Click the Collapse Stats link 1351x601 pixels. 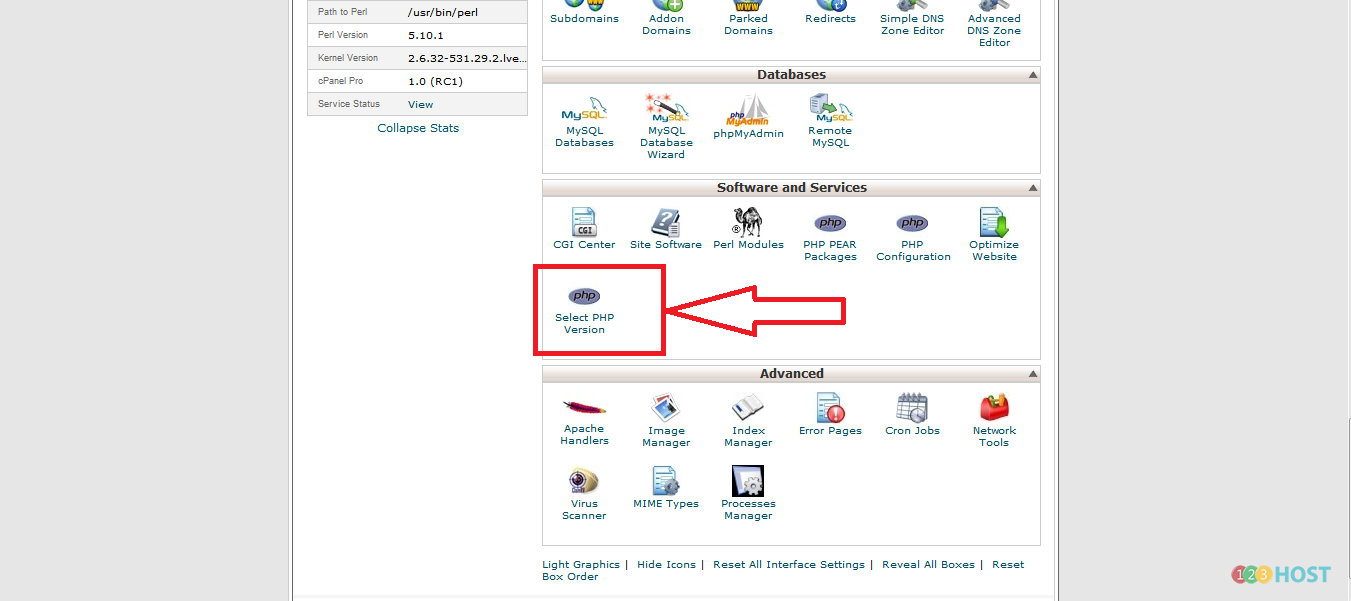[x=418, y=128]
